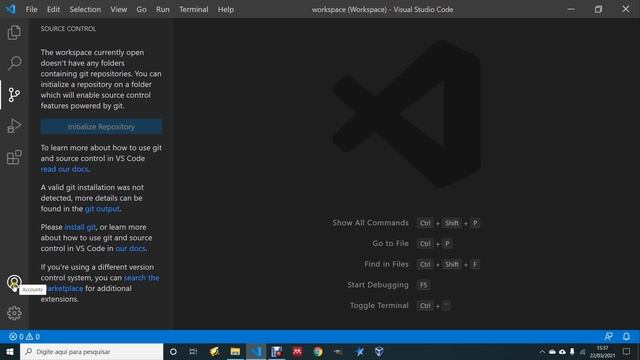Follow the 'read our docs' link
The width and height of the screenshot is (640, 360).
click(x=64, y=169)
